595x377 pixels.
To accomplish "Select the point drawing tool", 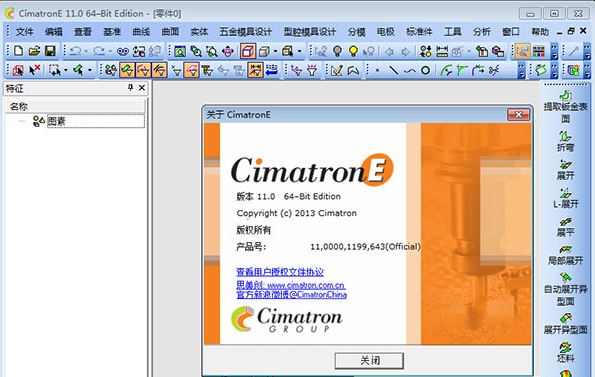I will [377, 71].
